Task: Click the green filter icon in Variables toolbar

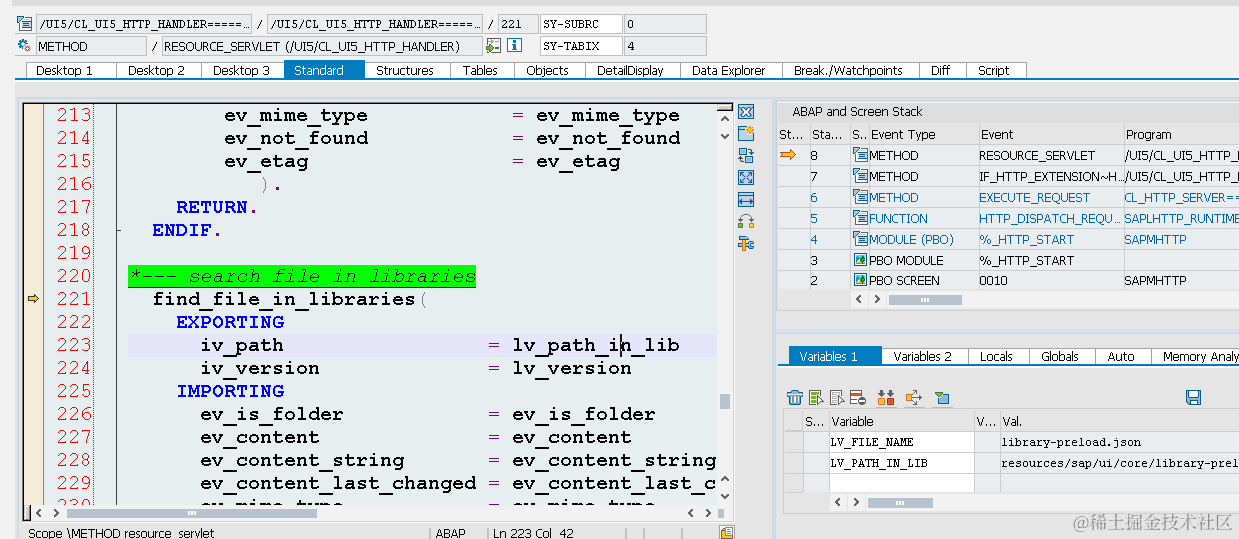Action: pyautogui.click(x=942, y=398)
